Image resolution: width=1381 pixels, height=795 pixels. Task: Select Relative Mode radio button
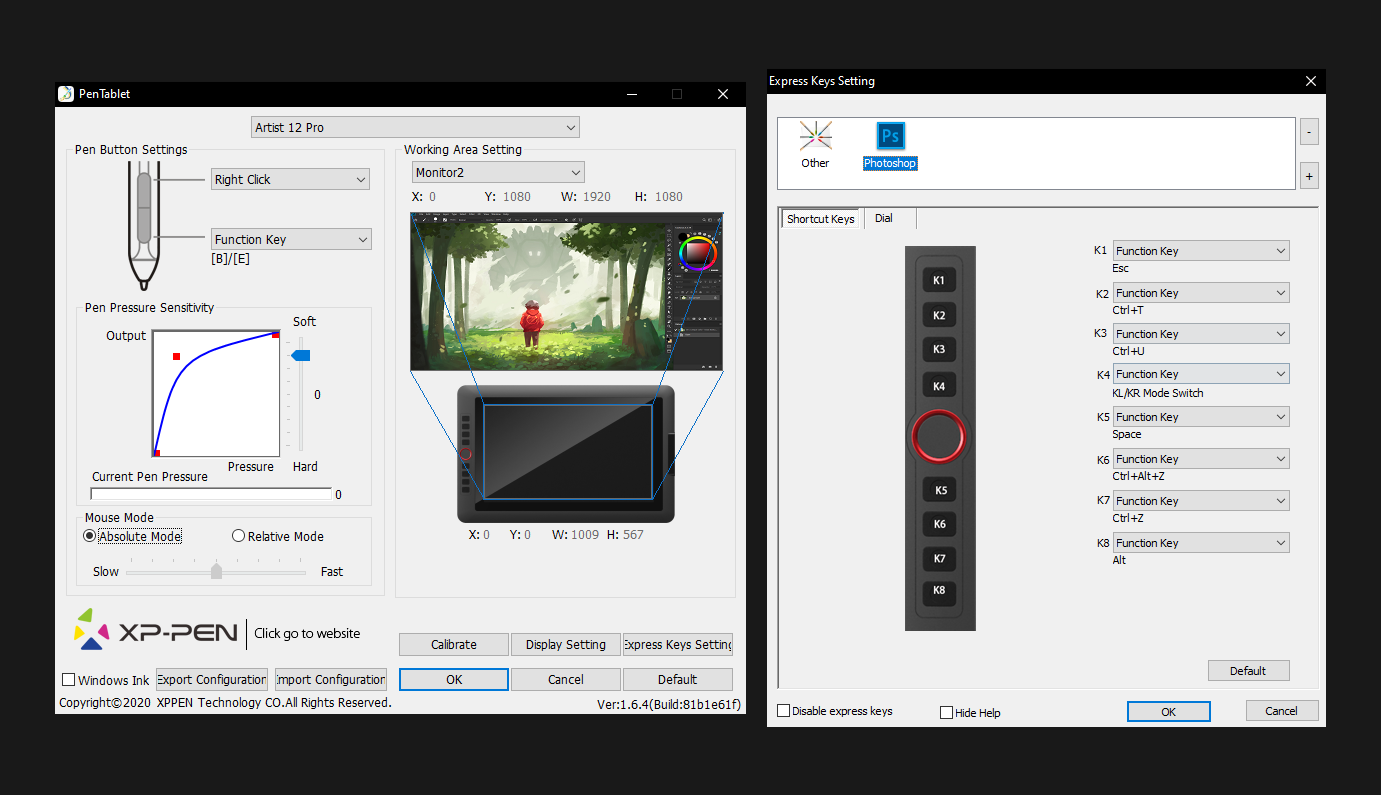tap(239, 536)
